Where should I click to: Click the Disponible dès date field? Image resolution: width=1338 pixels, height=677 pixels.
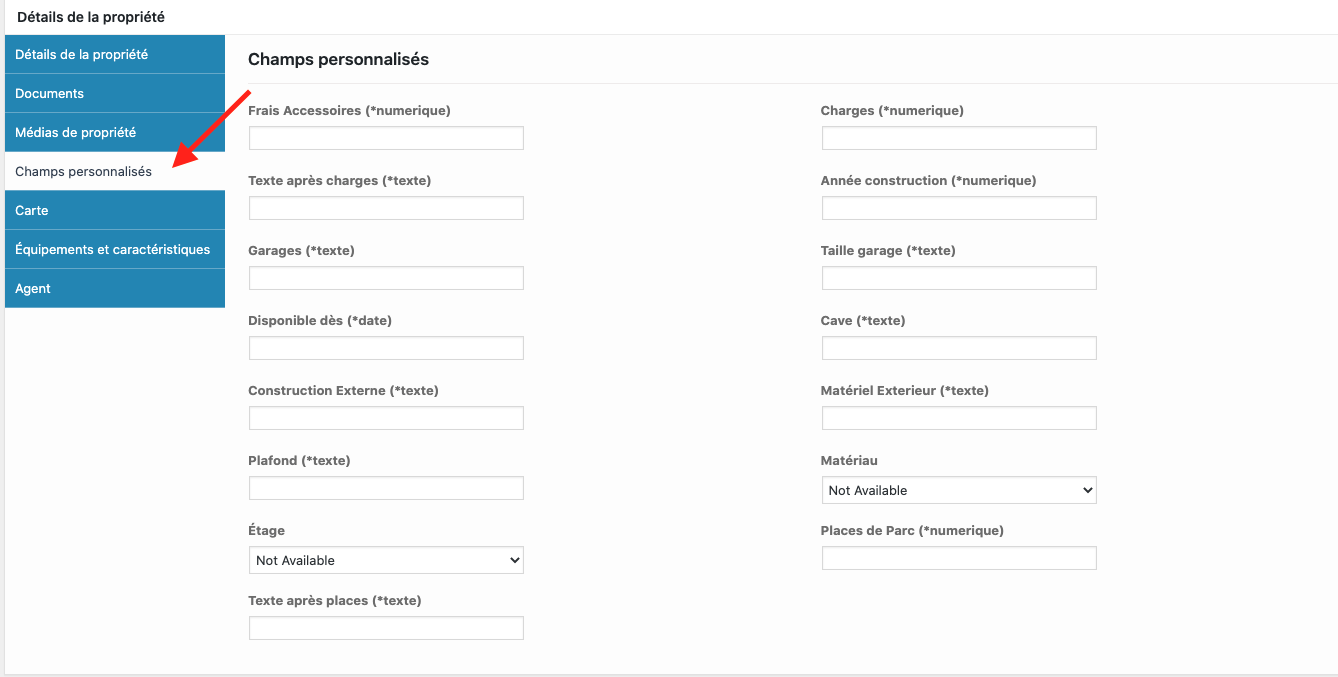tap(386, 348)
